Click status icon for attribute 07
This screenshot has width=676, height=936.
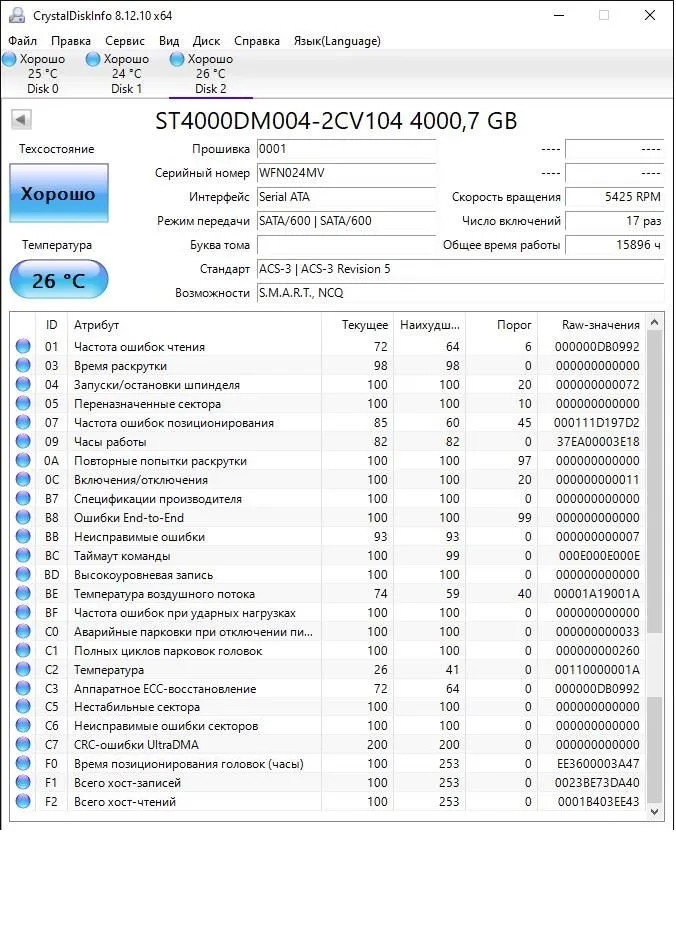pos(23,423)
